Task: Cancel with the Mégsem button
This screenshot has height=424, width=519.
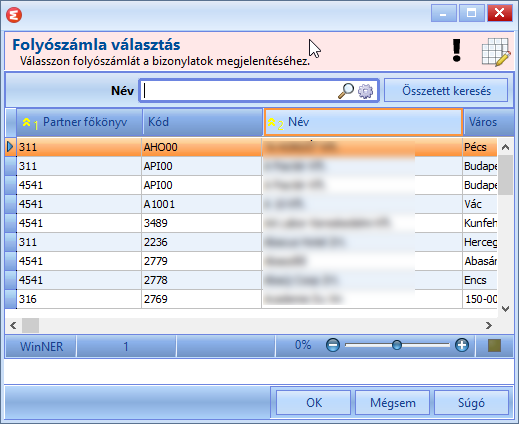Action: pos(392,403)
